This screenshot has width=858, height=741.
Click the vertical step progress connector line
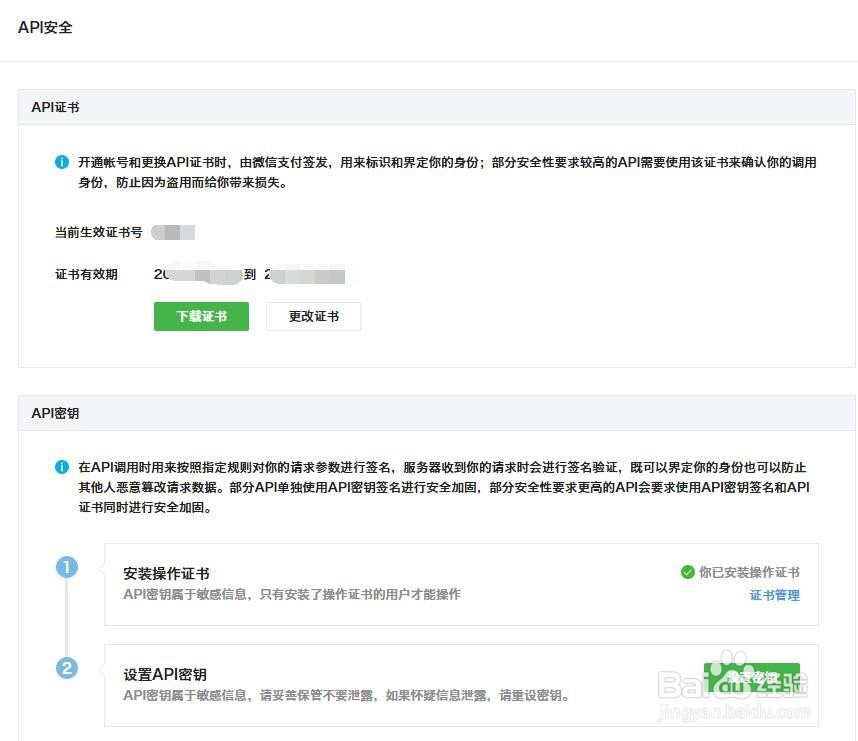67,618
